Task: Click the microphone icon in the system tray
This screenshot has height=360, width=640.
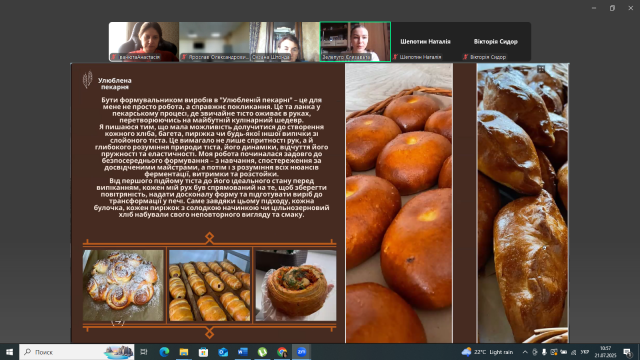Action: [x=544, y=352]
